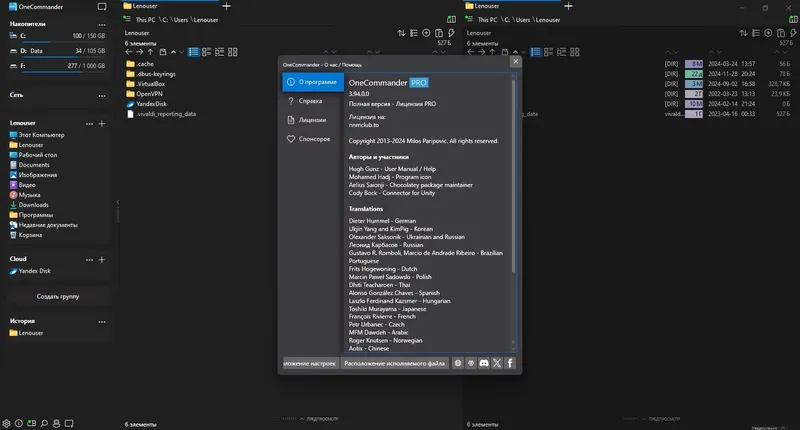Image resolution: width=800 pixels, height=430 pixels.
Task: Click the lightning quick-actions icon in left pane
Action: 451,33
